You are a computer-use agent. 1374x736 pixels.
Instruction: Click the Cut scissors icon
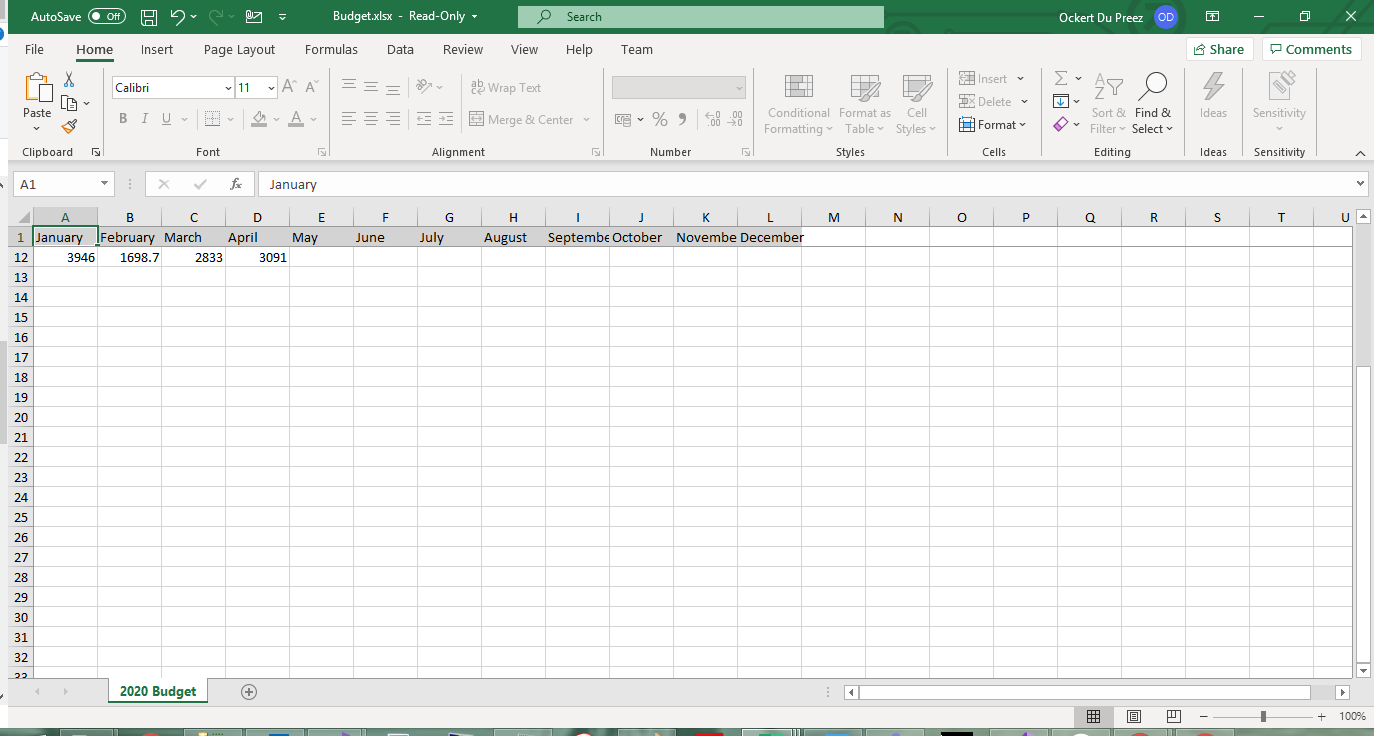point(69,80)
